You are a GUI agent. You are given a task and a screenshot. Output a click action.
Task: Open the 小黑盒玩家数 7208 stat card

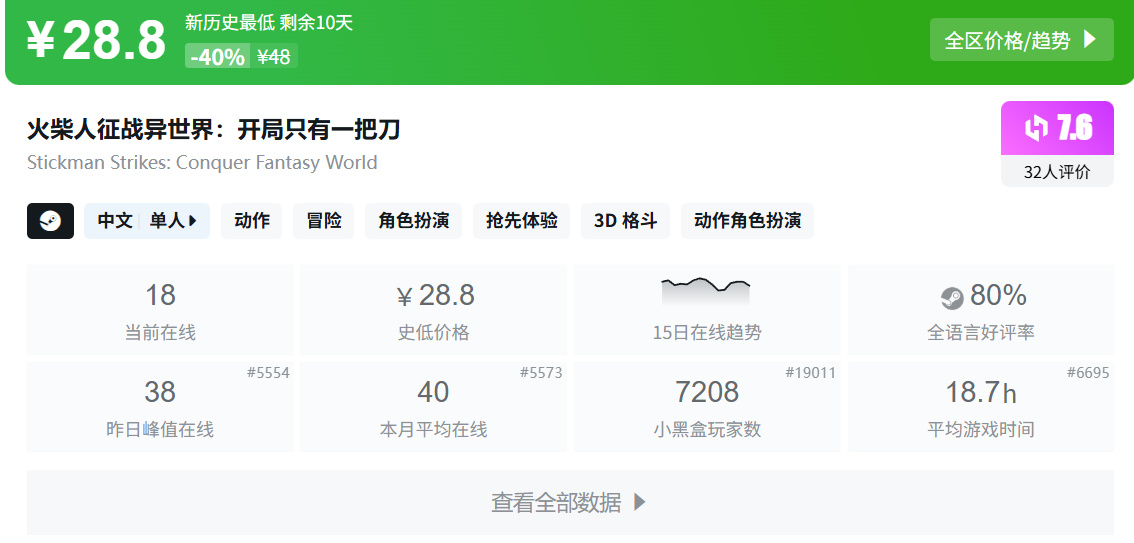707,407
